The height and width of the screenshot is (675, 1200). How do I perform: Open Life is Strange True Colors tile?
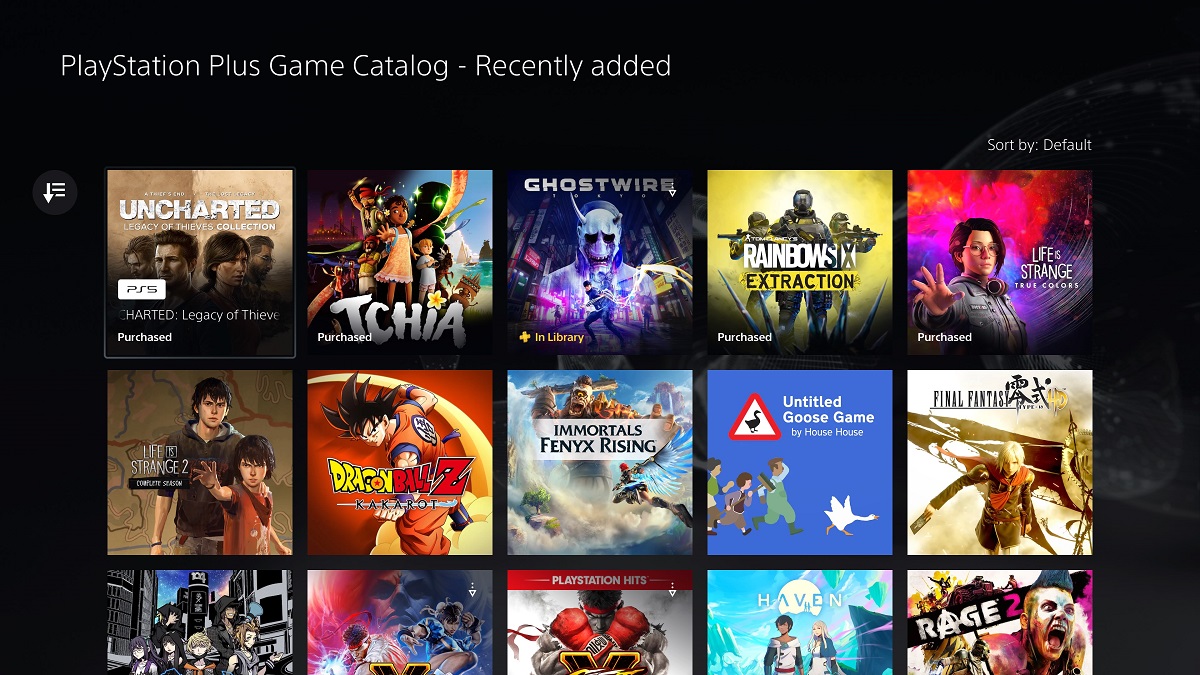click(1000, 262)
